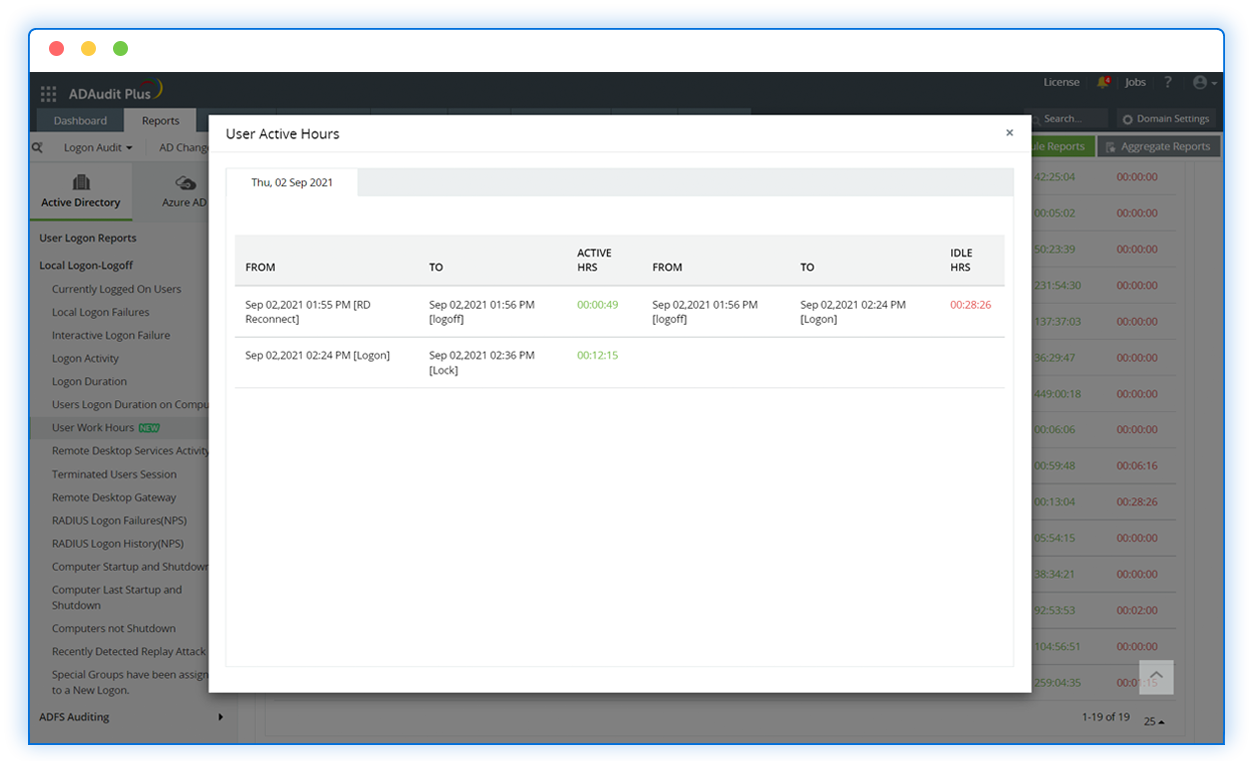
Task: Open the help question mark icon
Action: point(1167,82)
